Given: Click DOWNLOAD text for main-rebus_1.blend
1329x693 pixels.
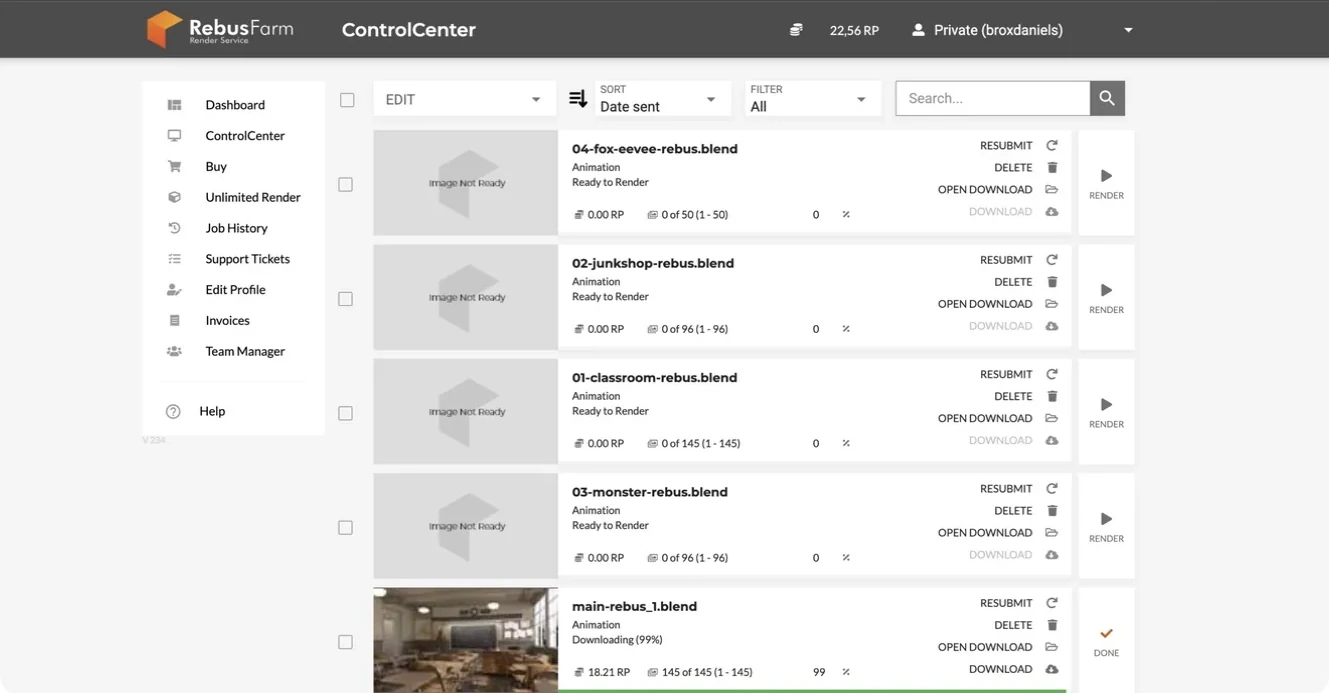Looking at the screenshot, I should [1000, 669].
